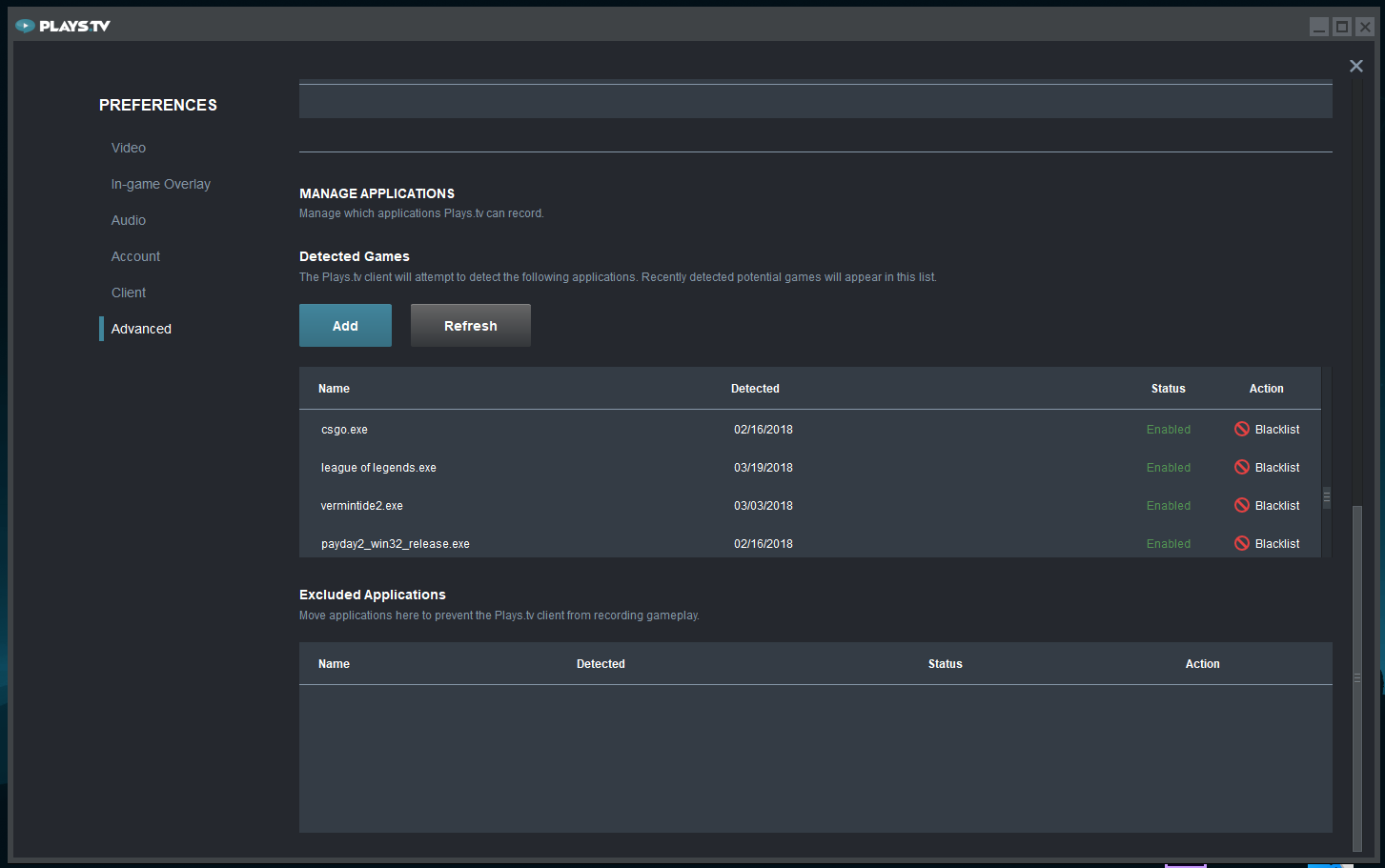Click the Detected header in Detected Games table
This screenshot has height=868, width=1385.
(x=755, y=389)
